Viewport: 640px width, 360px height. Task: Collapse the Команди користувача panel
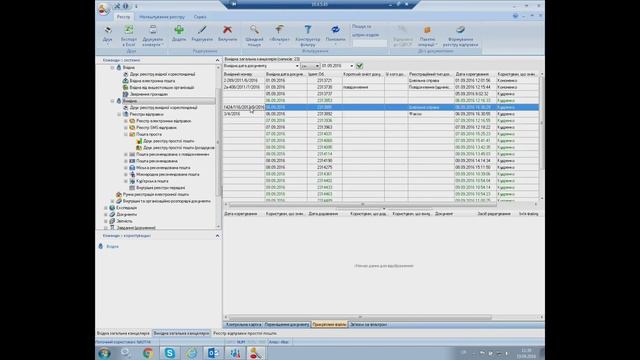(218, 236)
